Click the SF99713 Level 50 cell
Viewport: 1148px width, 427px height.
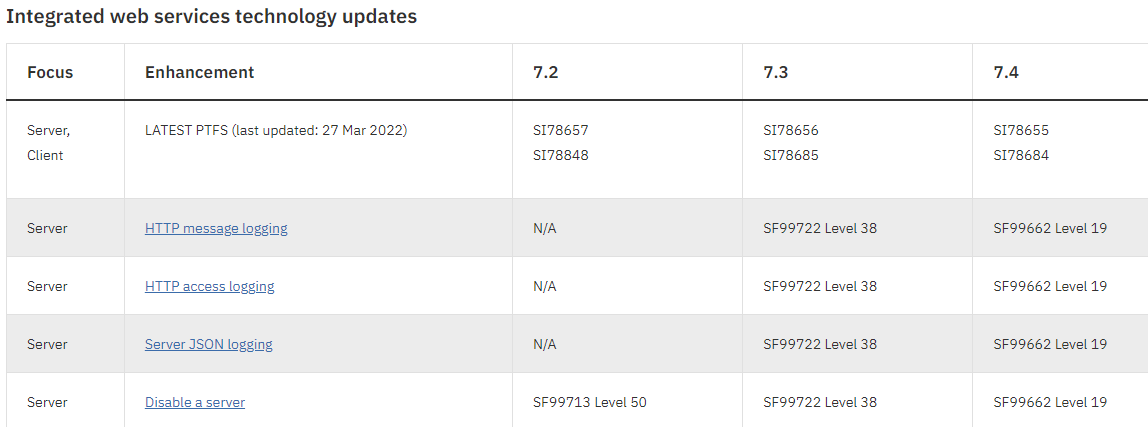coord(590,402)
